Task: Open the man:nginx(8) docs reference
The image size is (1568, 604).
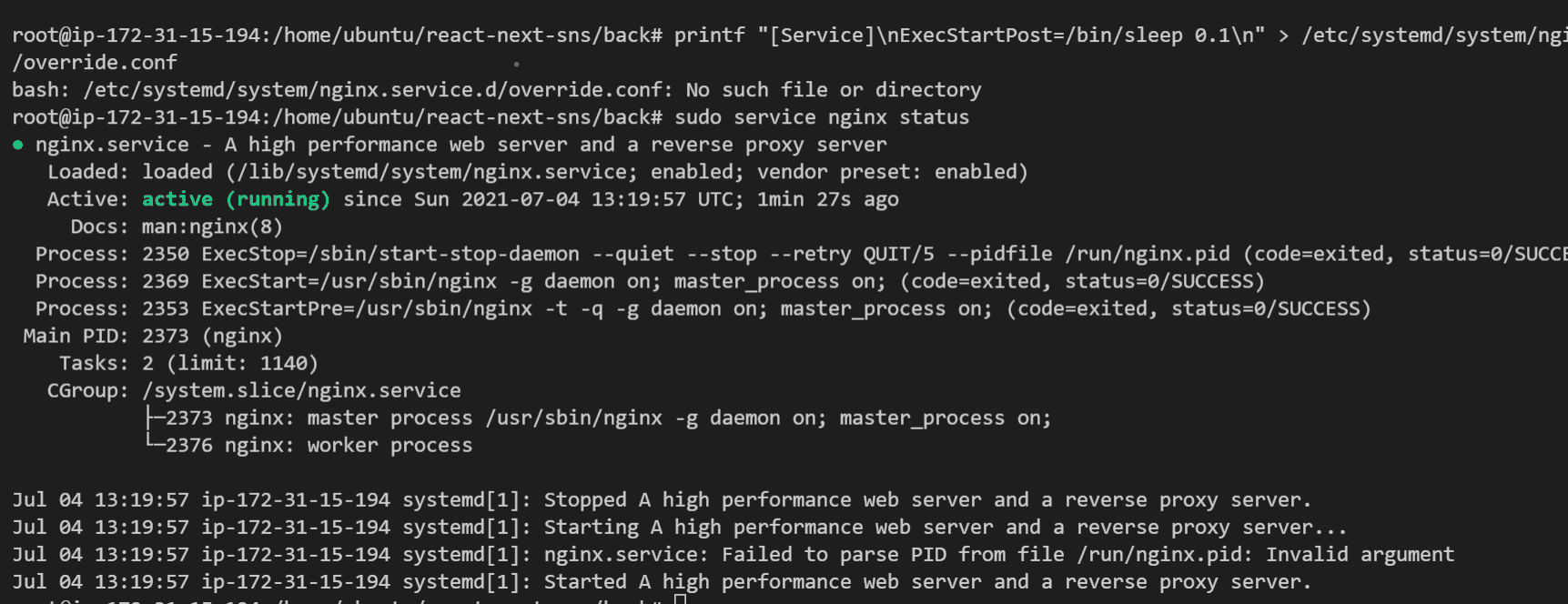Action: pos(212,226)
